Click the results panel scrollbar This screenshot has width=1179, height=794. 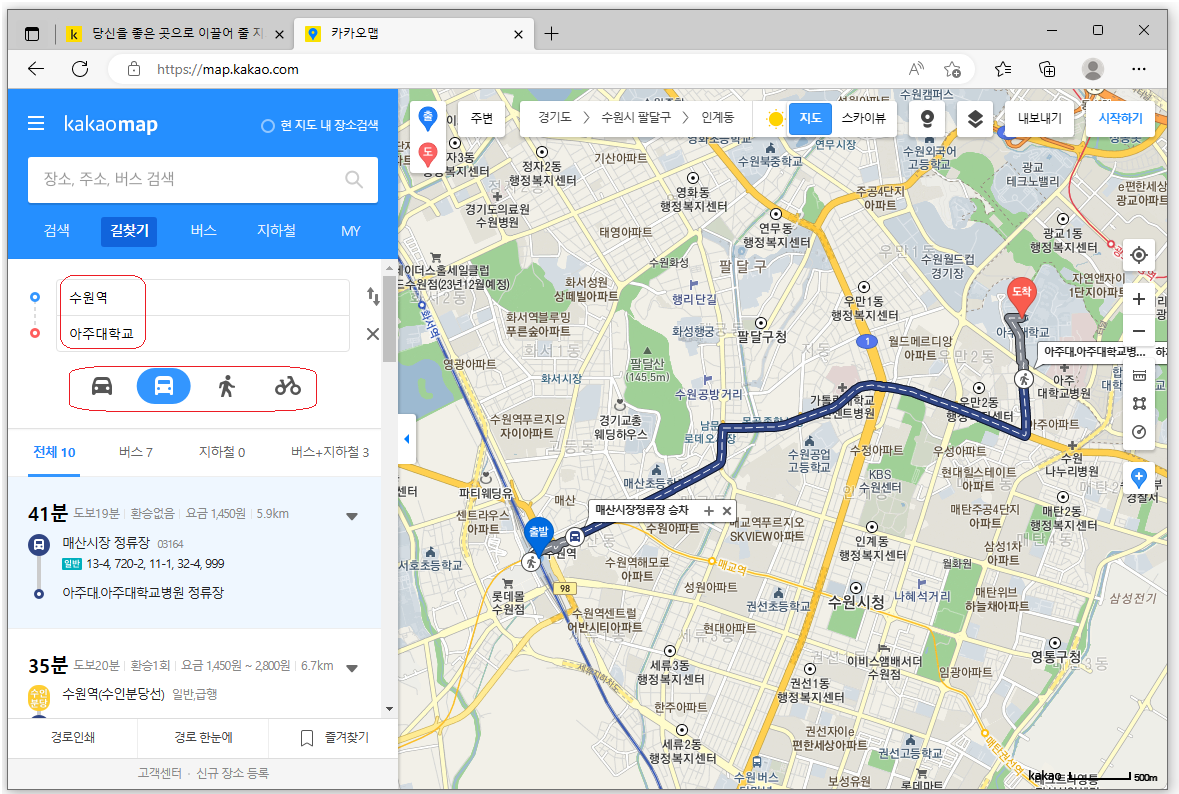tap(389, 320)
